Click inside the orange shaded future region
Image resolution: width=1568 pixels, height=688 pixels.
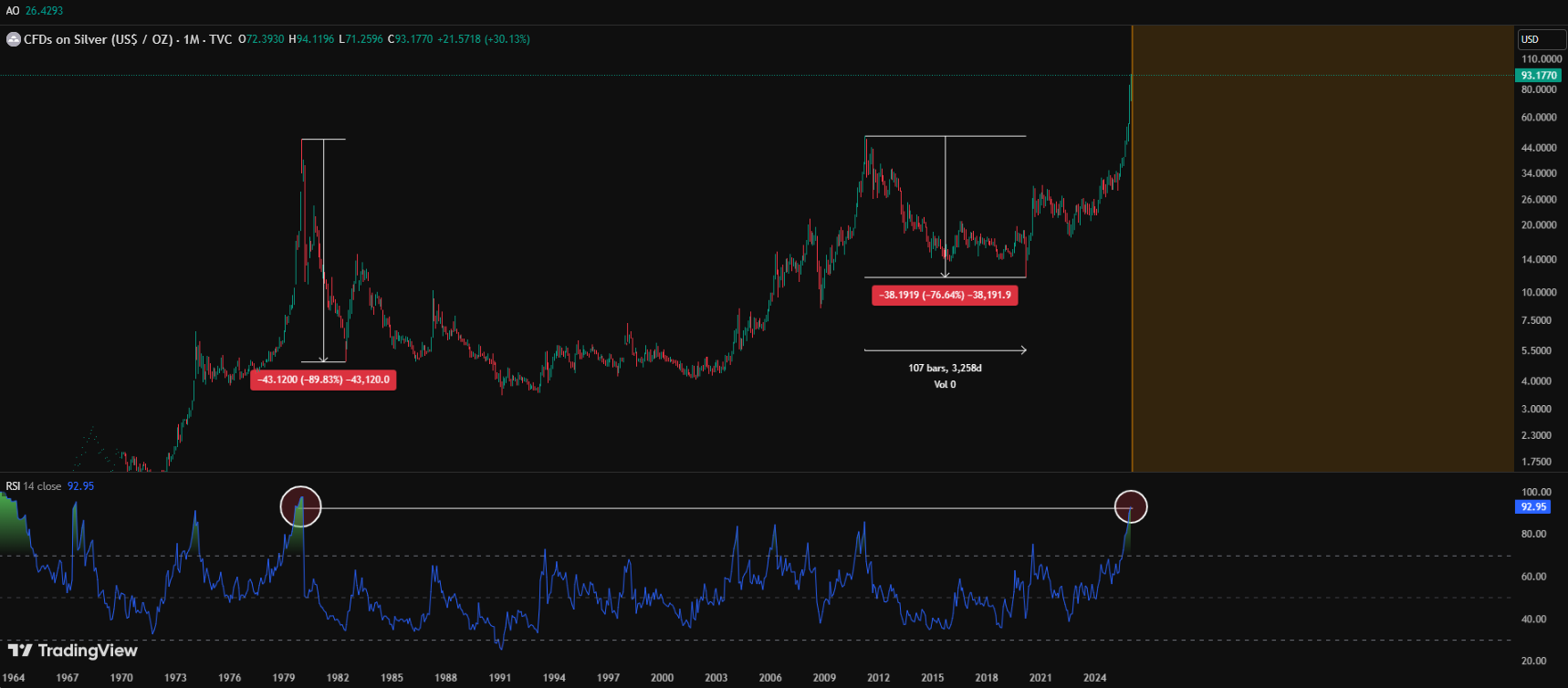click(1323, 274)
